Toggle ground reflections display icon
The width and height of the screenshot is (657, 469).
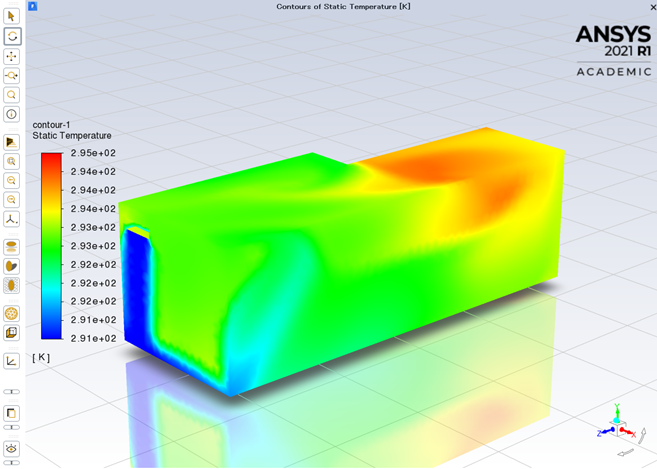coord(11,247)
